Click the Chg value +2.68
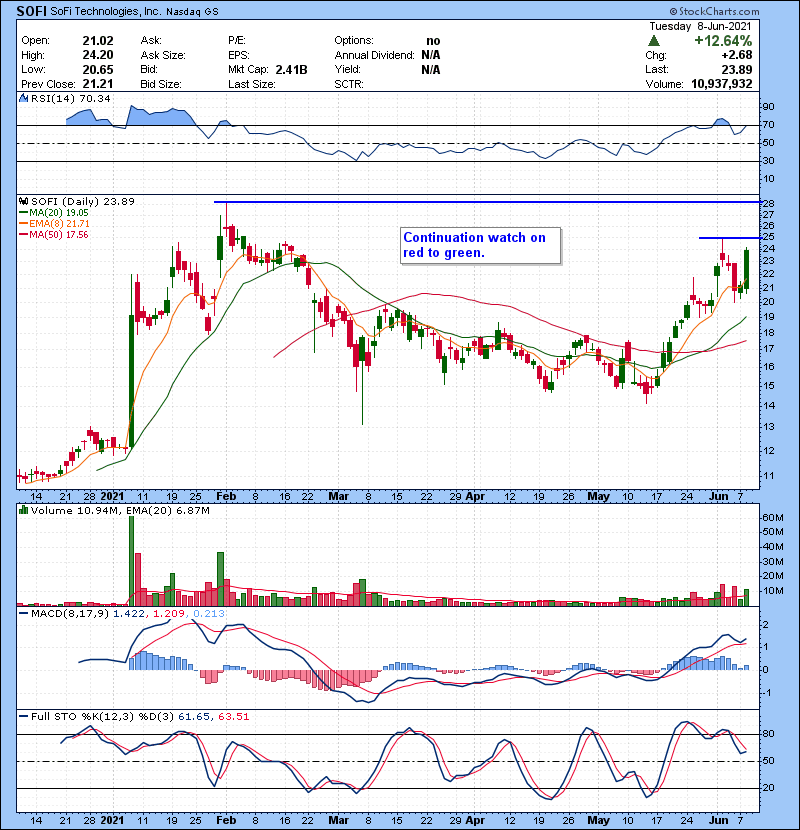The image size is (800, 830). (736, 55)
